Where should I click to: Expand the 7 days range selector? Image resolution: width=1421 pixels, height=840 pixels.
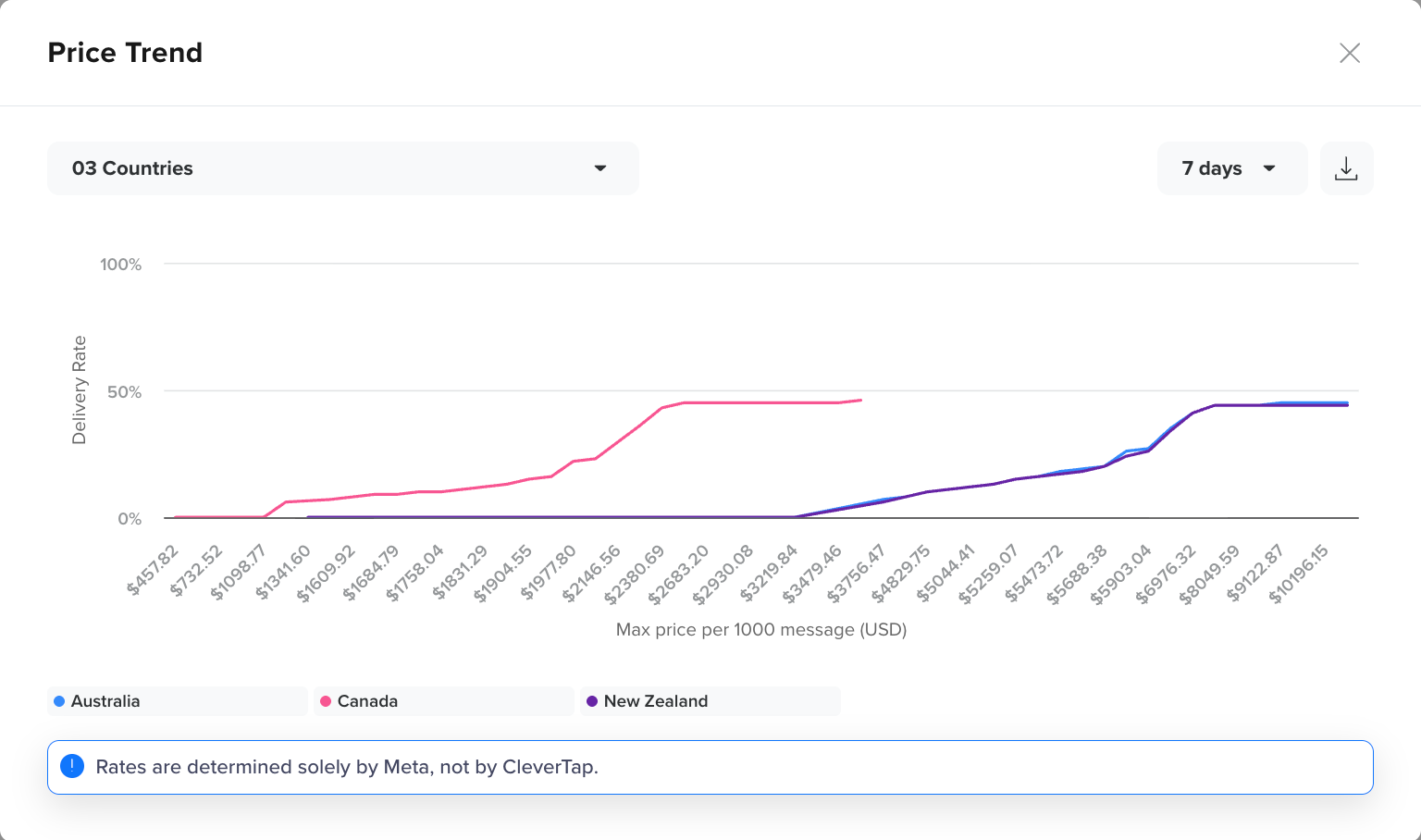tap(1231, 168)
